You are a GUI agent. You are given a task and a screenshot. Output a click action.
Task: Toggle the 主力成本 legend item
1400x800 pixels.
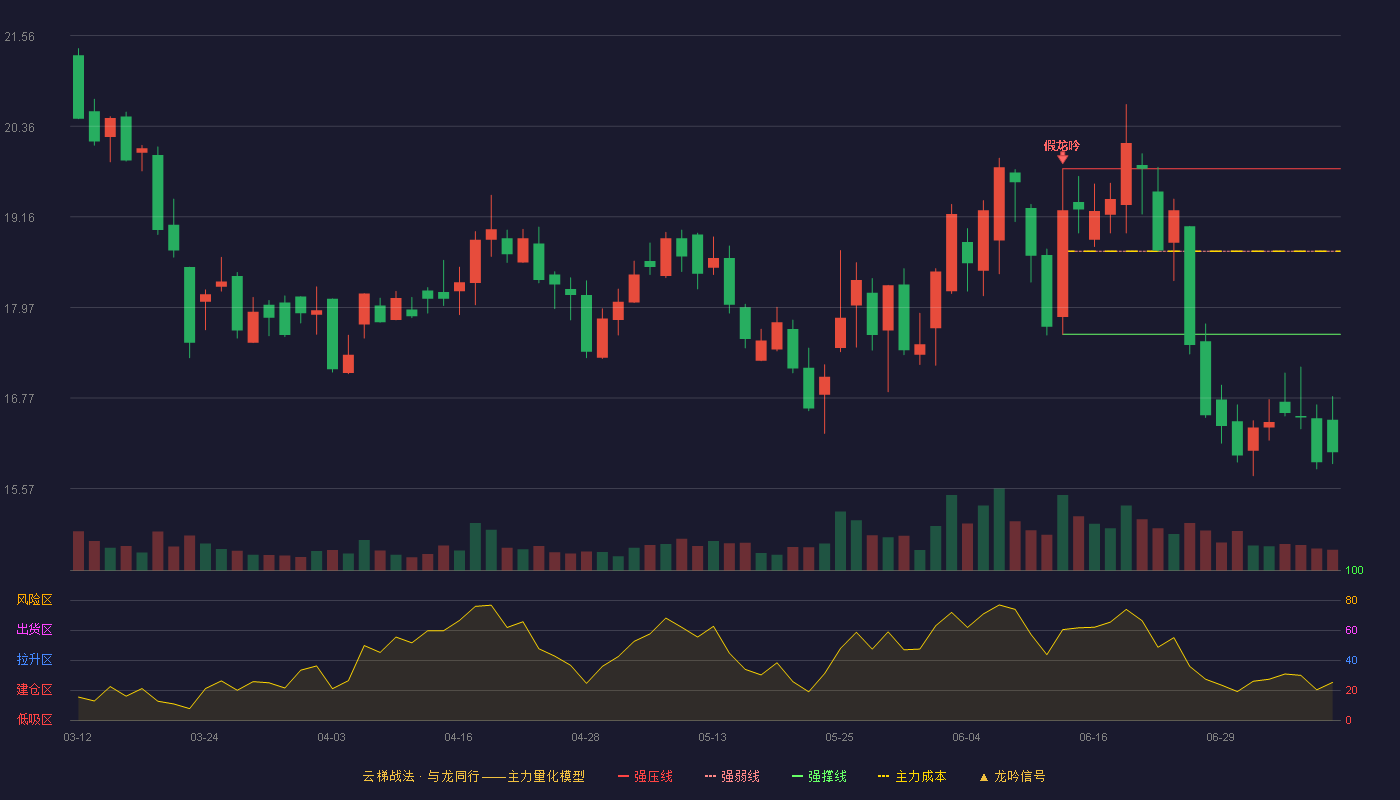point(912,776)
